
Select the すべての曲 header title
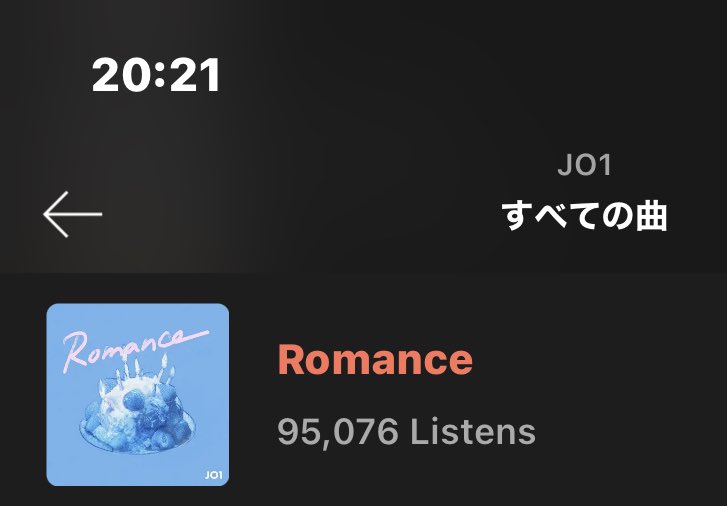point(584,216)
